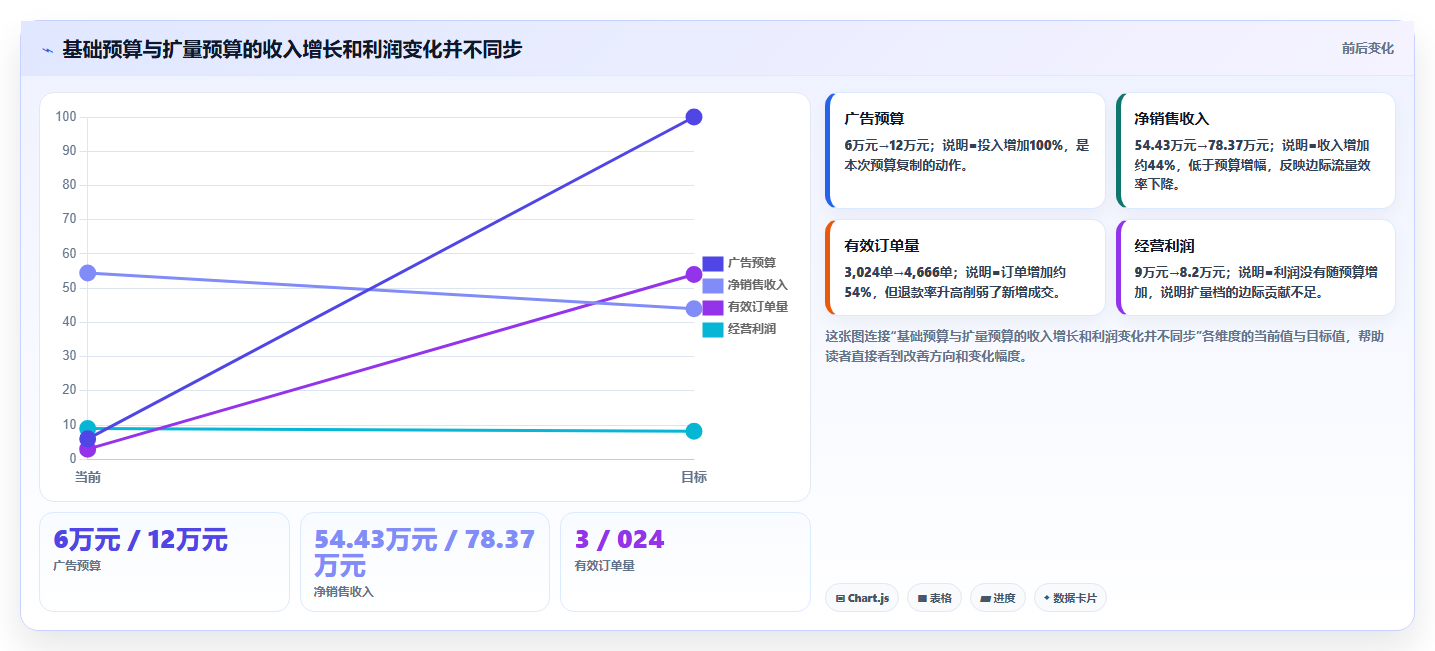Click the 有效订单量 caption under 3 / 024

pos(605,566)
